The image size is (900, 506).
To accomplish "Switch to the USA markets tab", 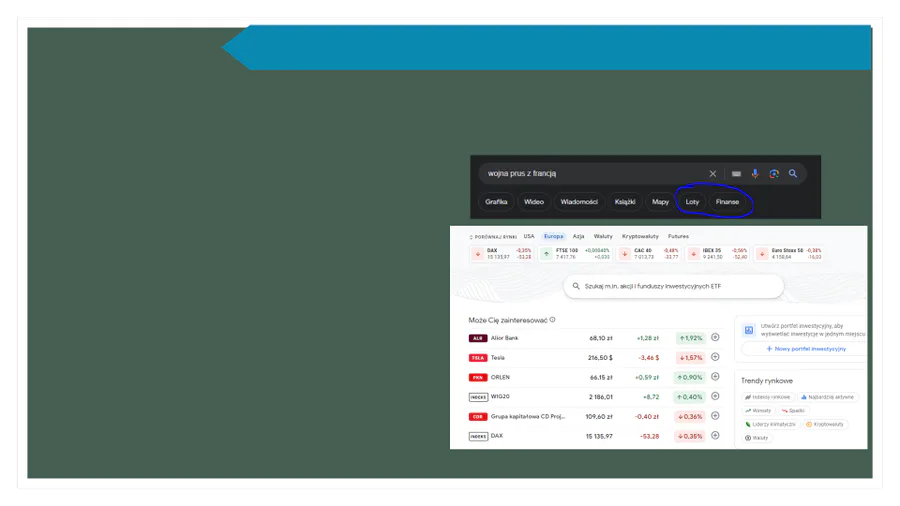I will 529,237.
